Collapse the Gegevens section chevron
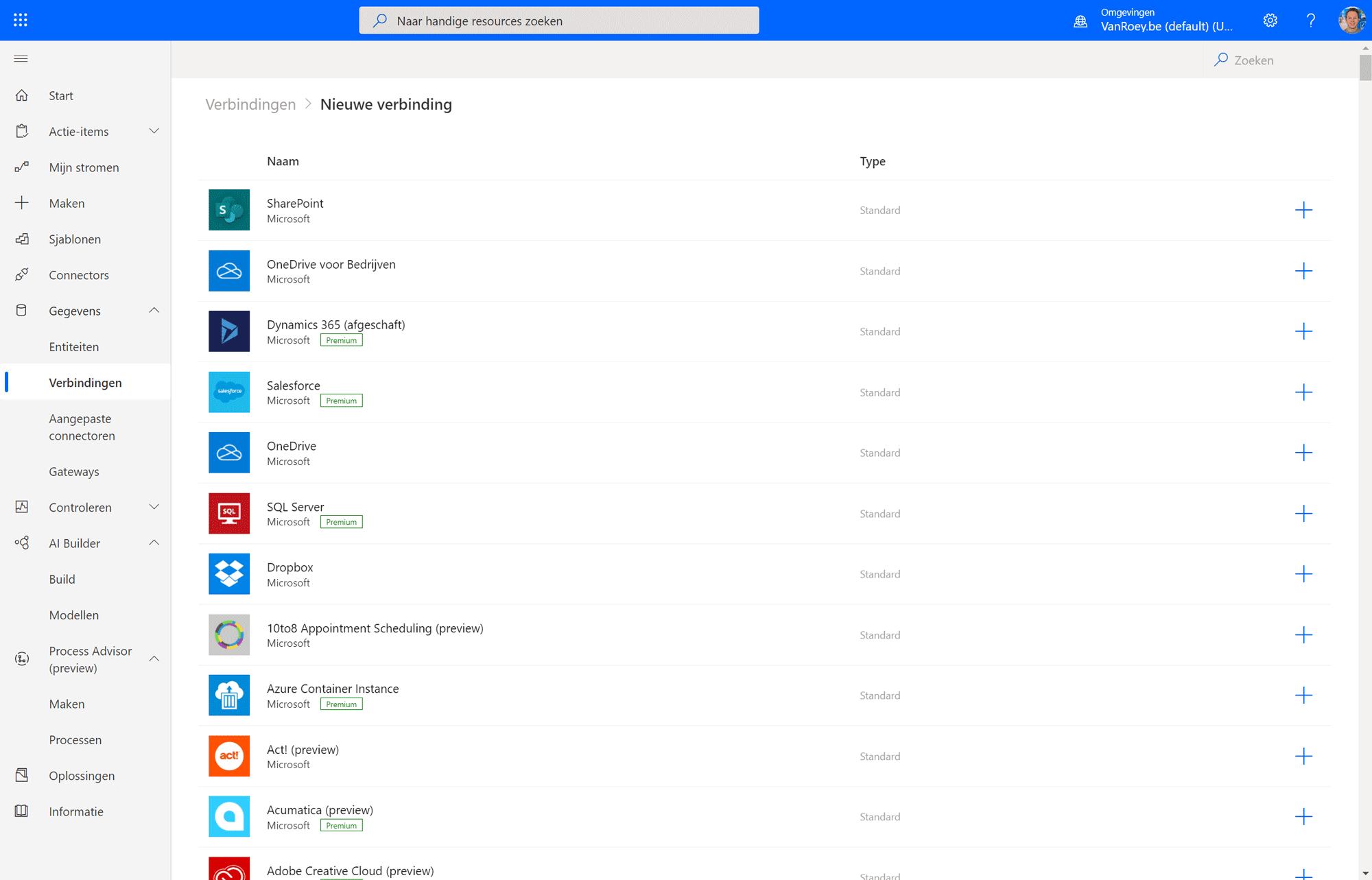The height and width of the screenshot is (880, 1372). point(154,311)
